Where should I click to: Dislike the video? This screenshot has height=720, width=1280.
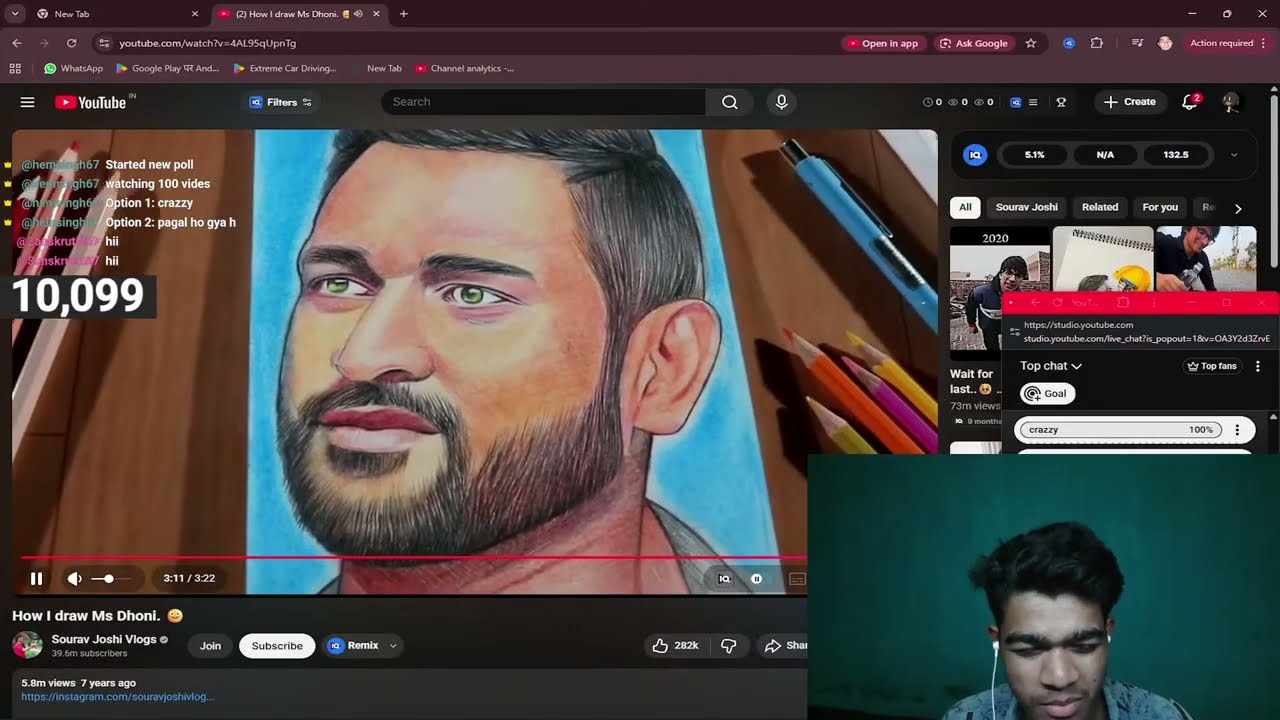point(729,646)
